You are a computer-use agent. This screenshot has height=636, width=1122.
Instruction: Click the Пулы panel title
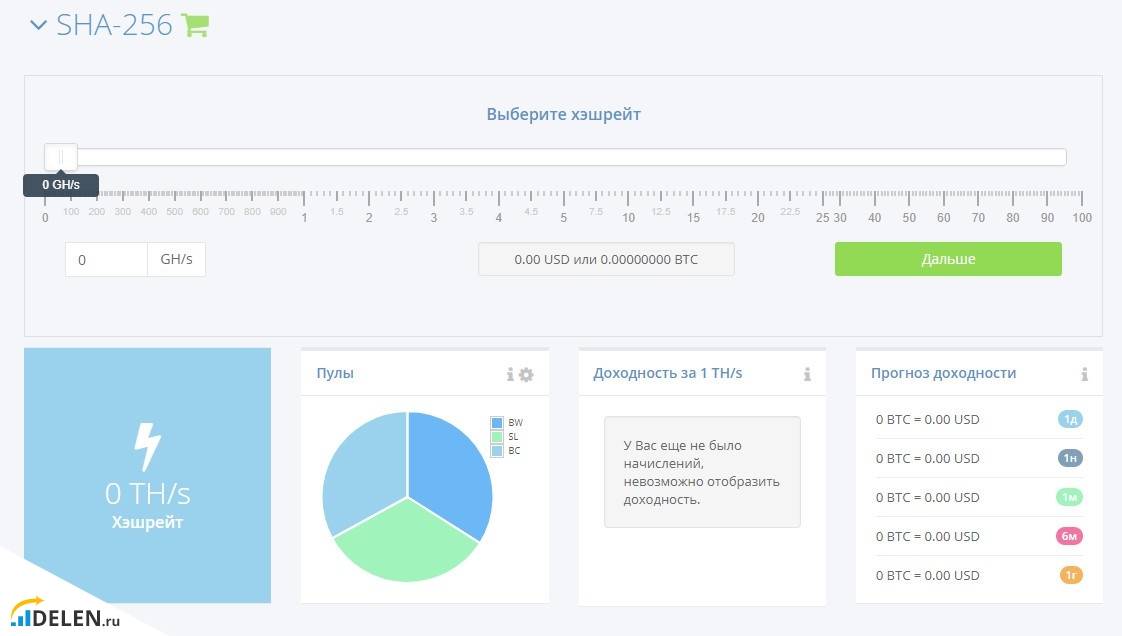pos(335,373)
